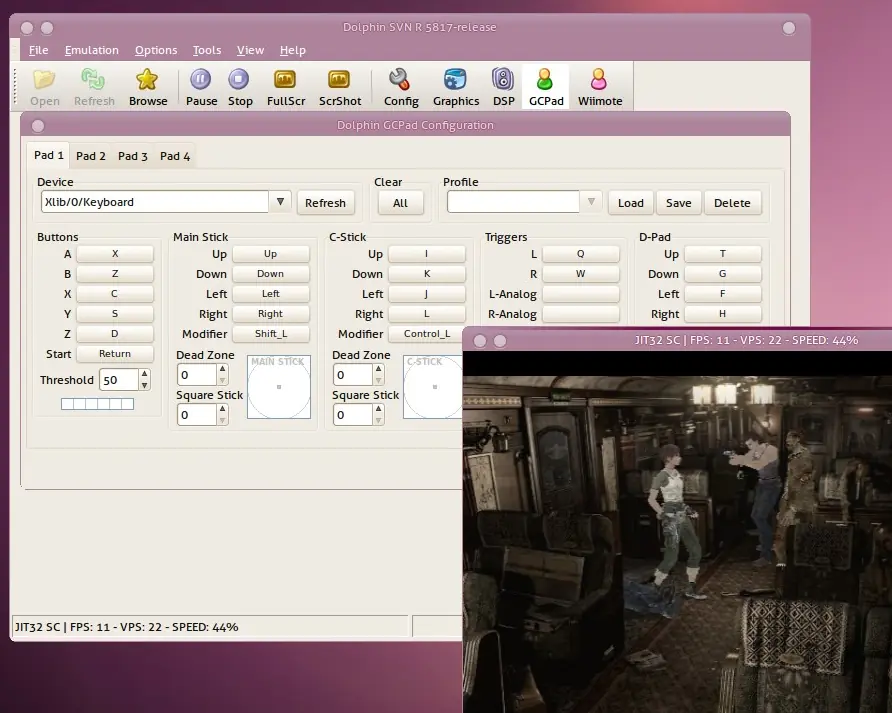This screenshot has height=713, width=892.
Task: Click Triggers R mapping W
Action: pos(580,274)
